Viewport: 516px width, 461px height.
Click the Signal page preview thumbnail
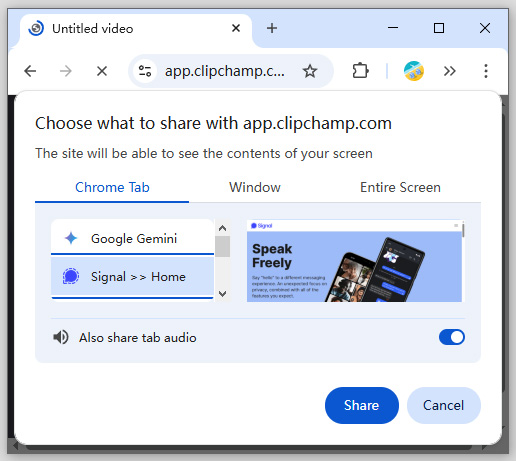[x=356, y=261]
